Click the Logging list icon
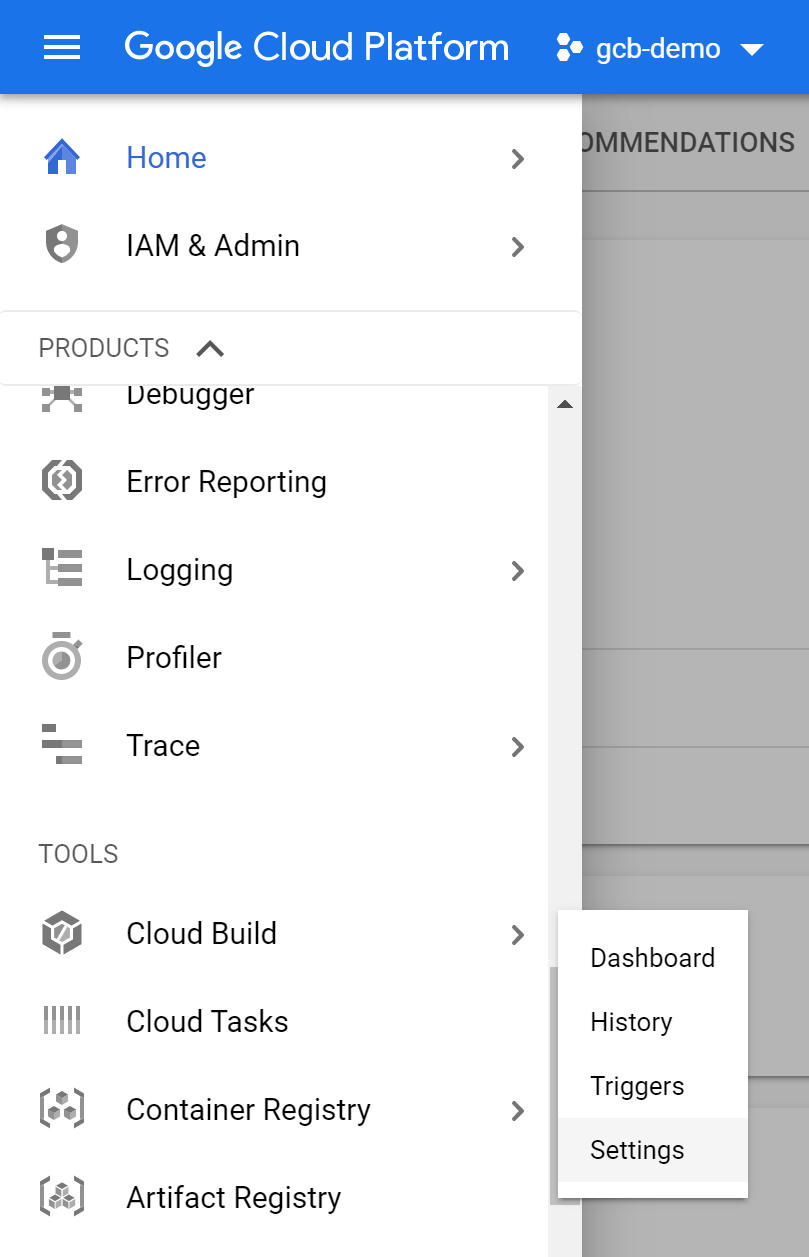809x1257 pixels. 62,570
